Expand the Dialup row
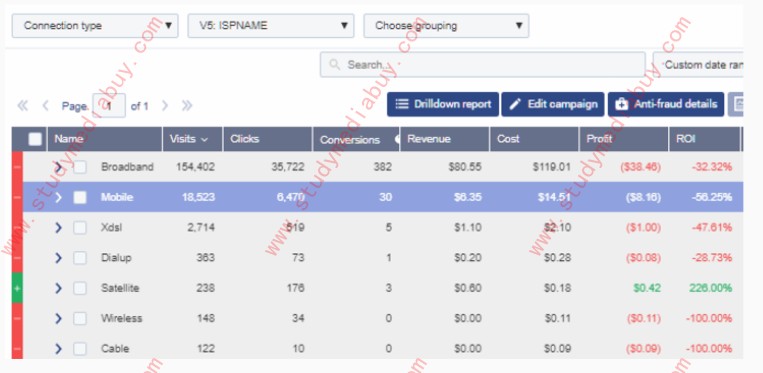Viewport: 763px width, 373px height. pos(58,258)
